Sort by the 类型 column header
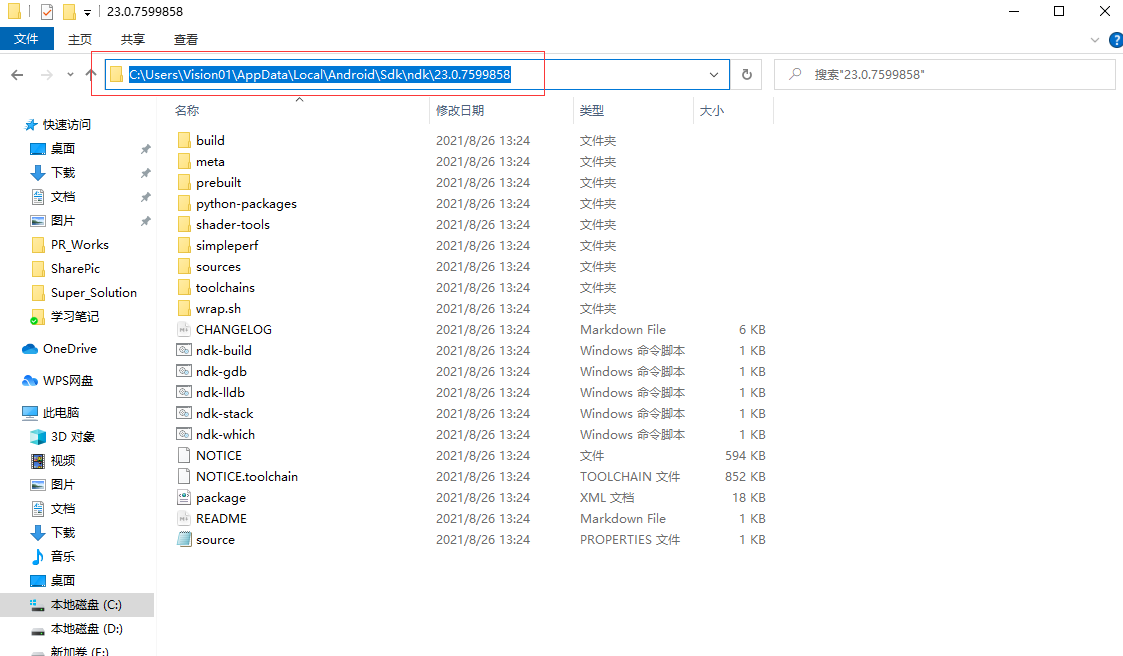1123x656 pixels. tap(592, 110)
